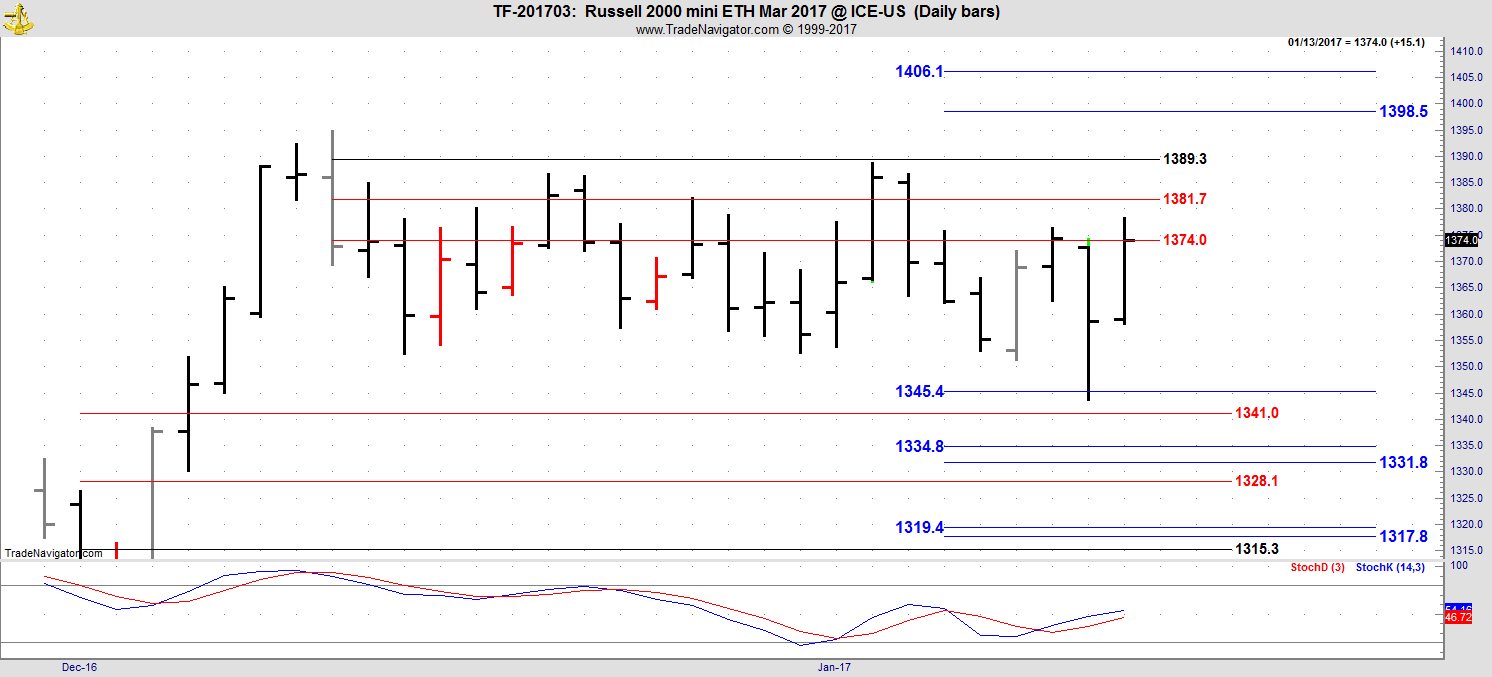Screen dimensions: 1492x677
Task: Click the 1389.3 black level label
Action: click(x=1184, y=159)
